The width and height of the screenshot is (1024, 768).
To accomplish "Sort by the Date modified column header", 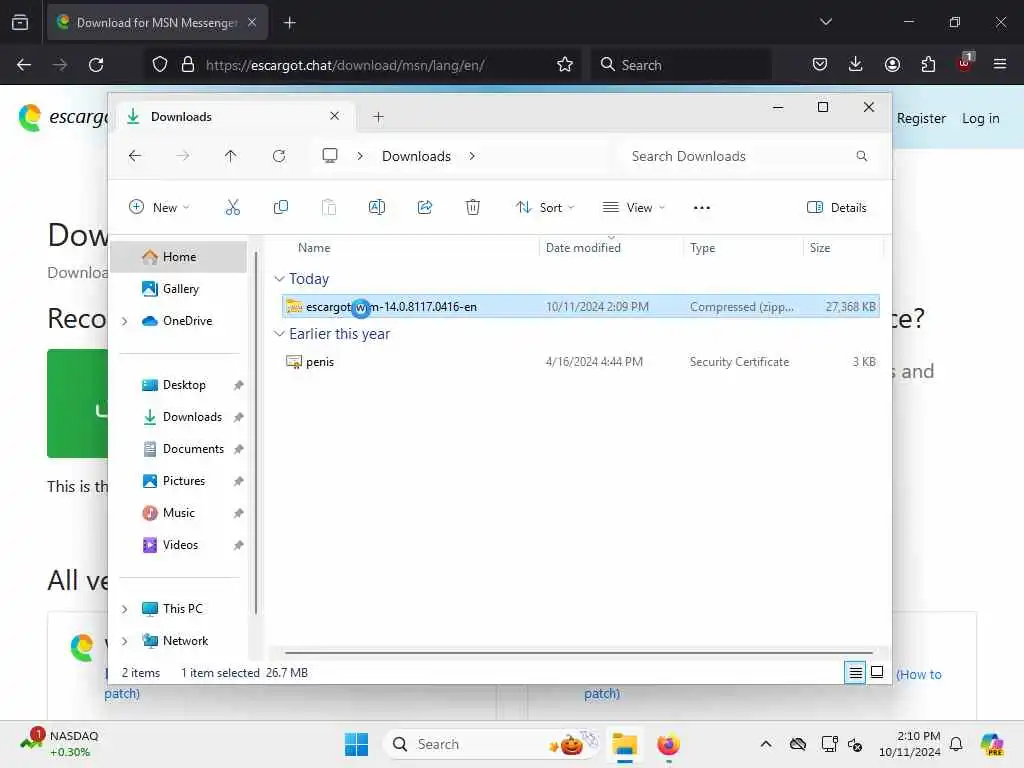I will 611,248.
